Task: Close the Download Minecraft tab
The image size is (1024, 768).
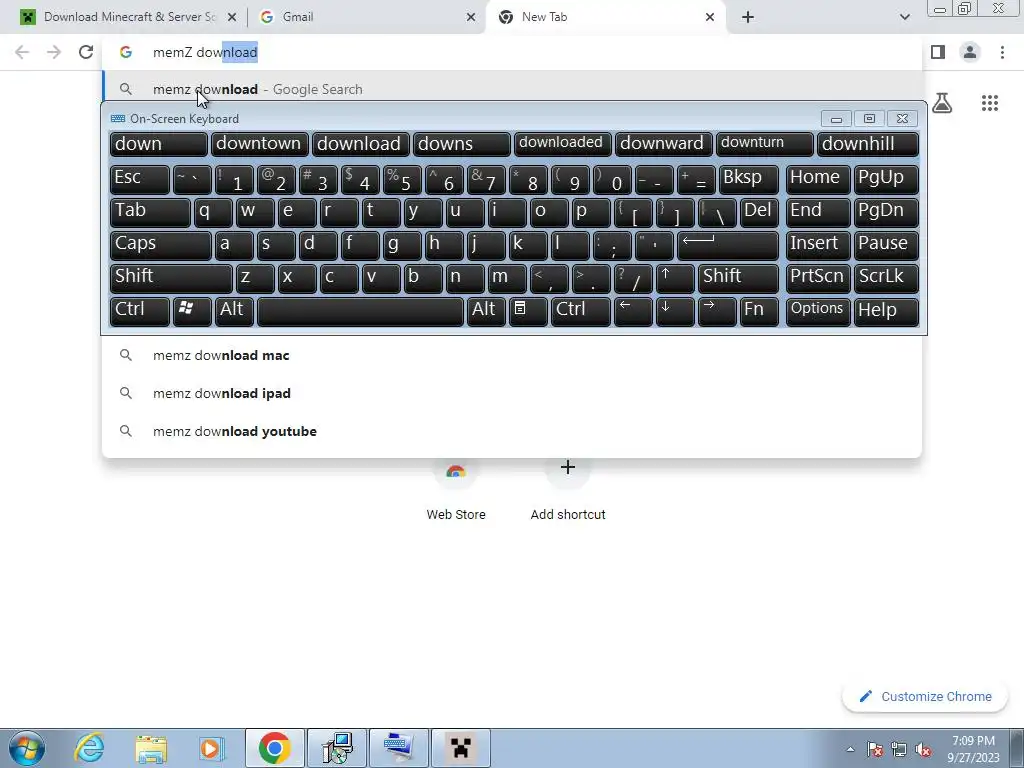Action: pos(232,17)
